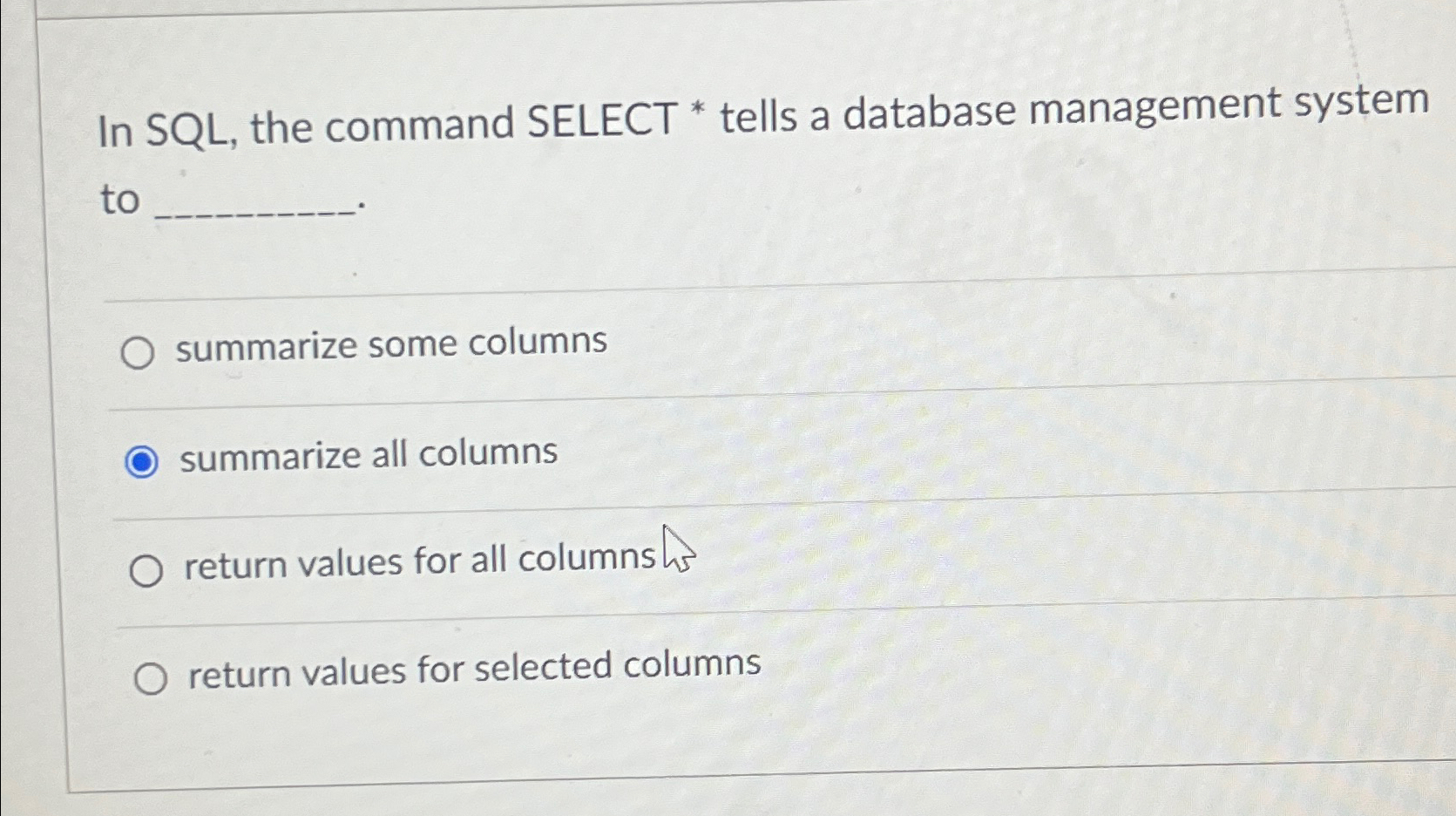This screenshot has height=816, width=1456.
Task: Select the 'return values for selected columns' radio button
Action: click(151, 676)
